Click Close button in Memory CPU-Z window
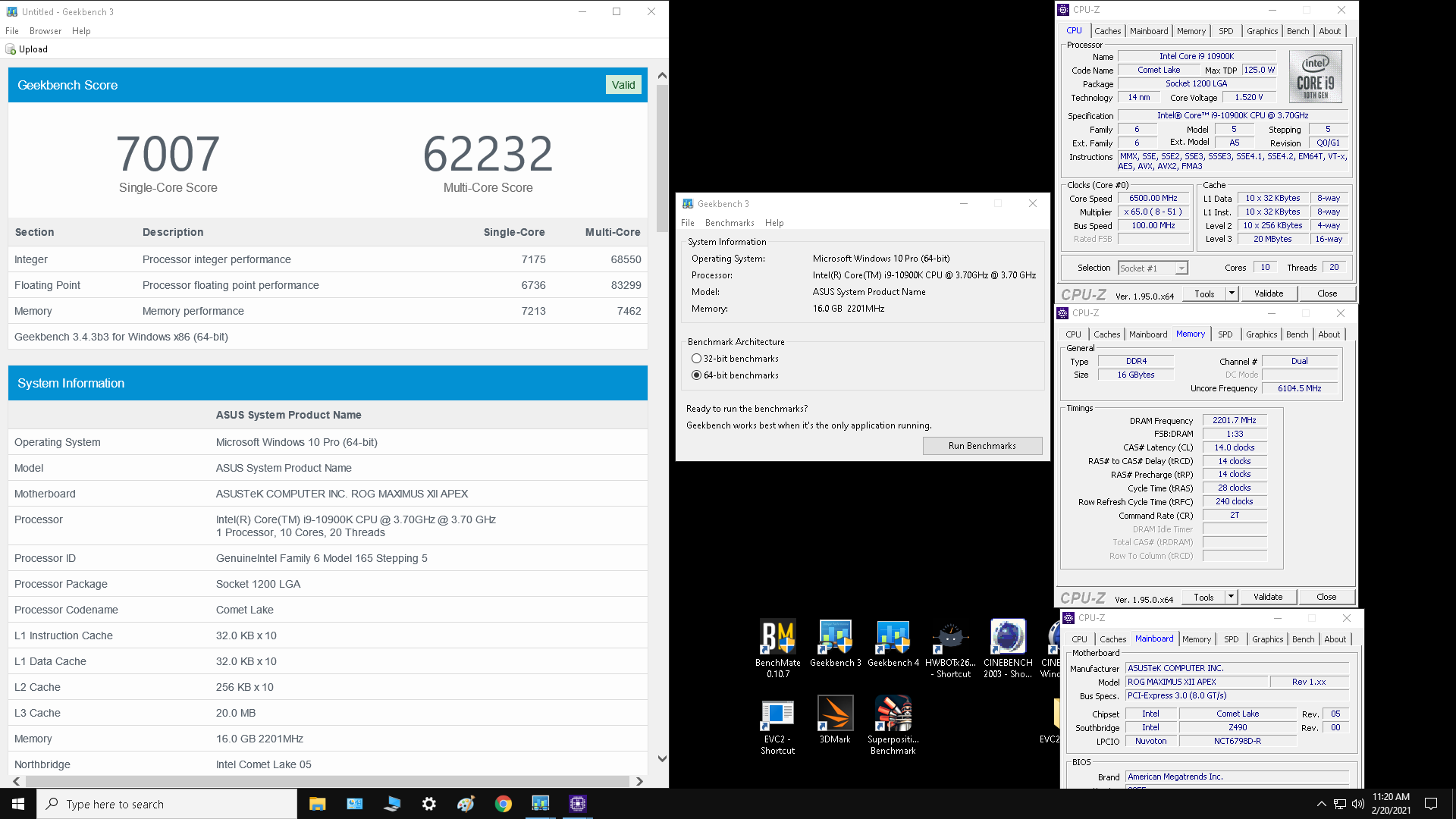 point(1326,597)
